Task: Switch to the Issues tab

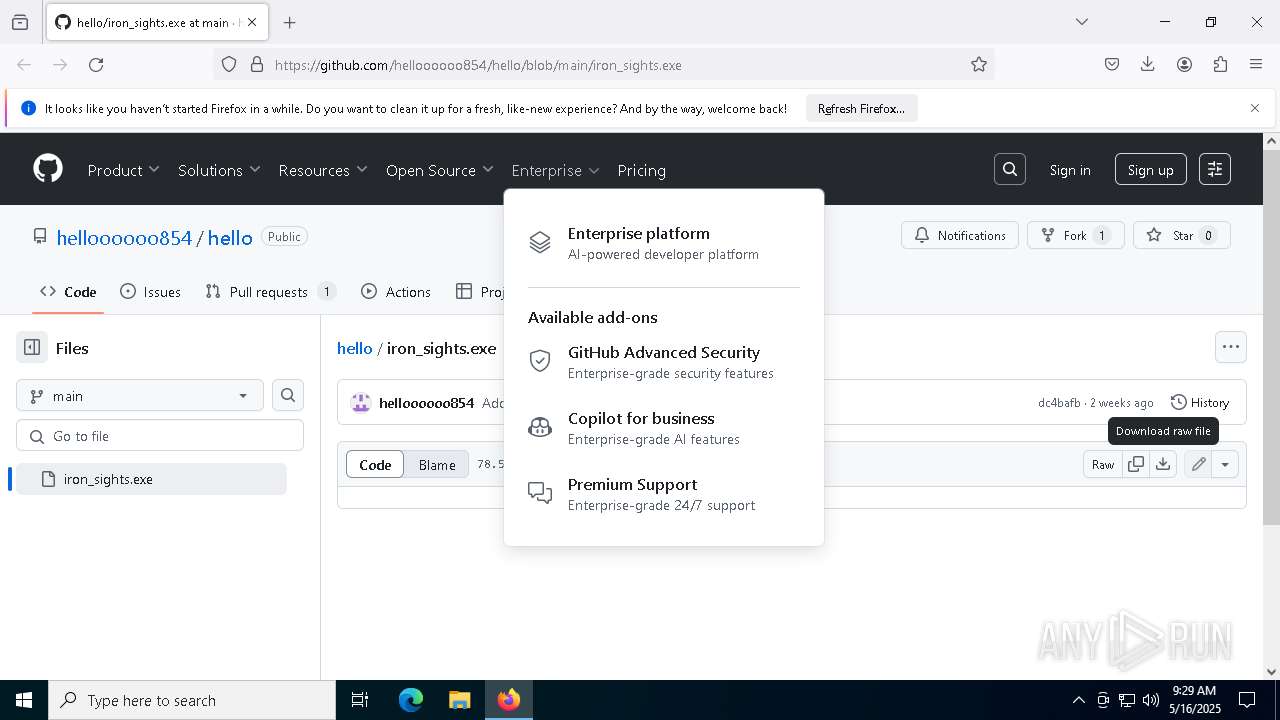Action: tap(150, 291)
